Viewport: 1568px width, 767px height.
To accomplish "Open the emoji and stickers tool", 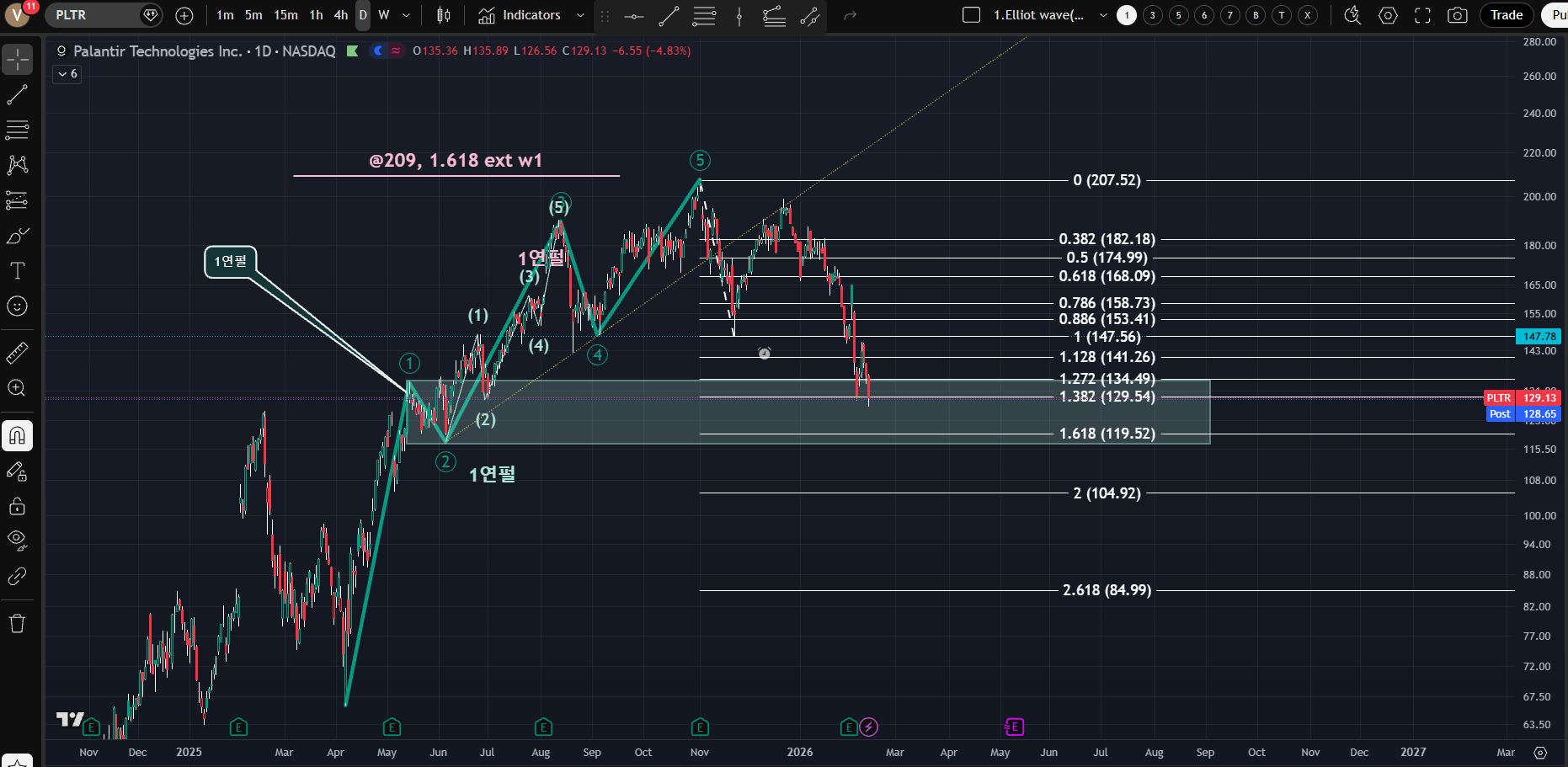I will click(17, 306).
